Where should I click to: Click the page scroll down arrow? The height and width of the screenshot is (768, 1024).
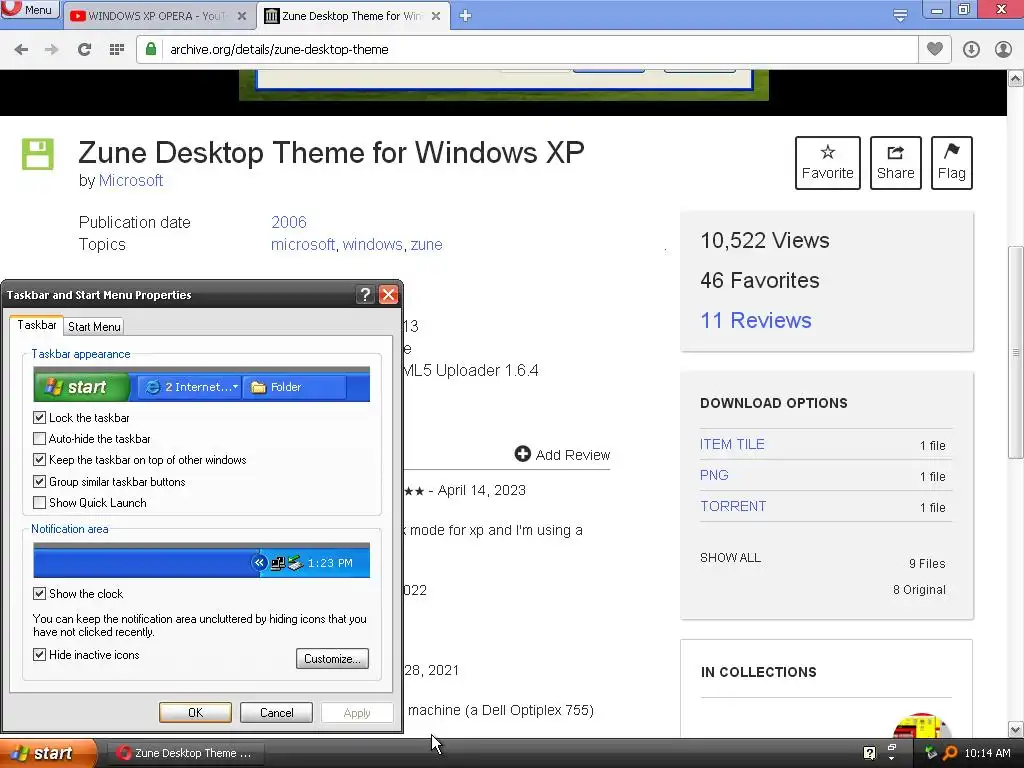1016,729
